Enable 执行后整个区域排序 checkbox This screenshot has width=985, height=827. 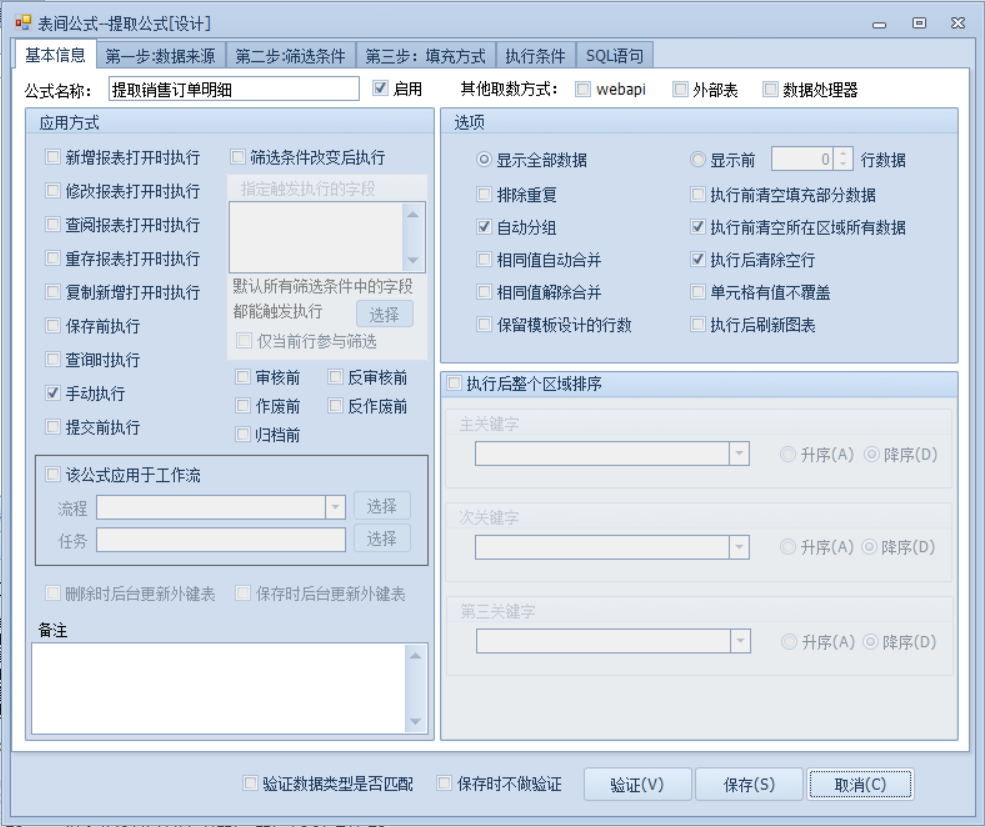(454, 383)
